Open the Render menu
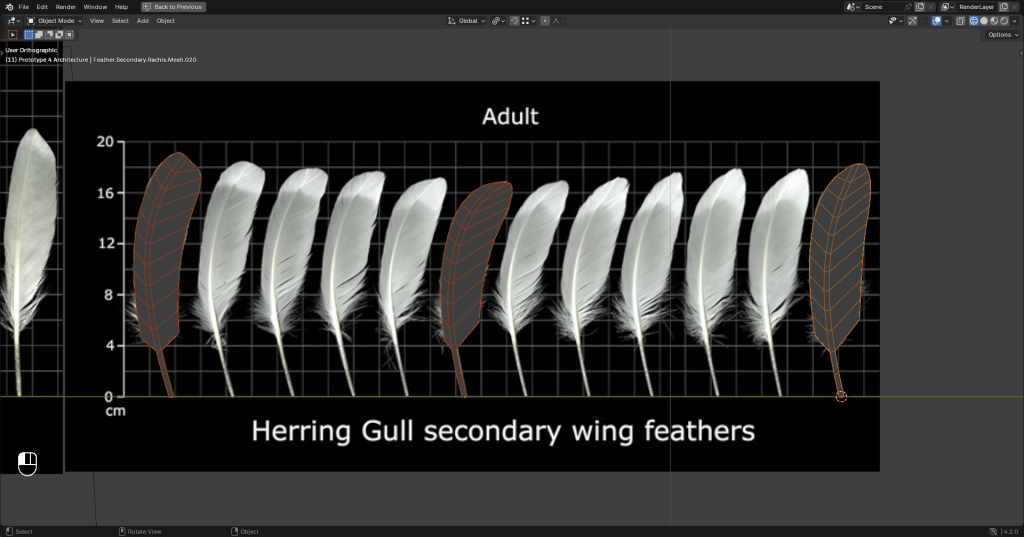 click(65, 7)
